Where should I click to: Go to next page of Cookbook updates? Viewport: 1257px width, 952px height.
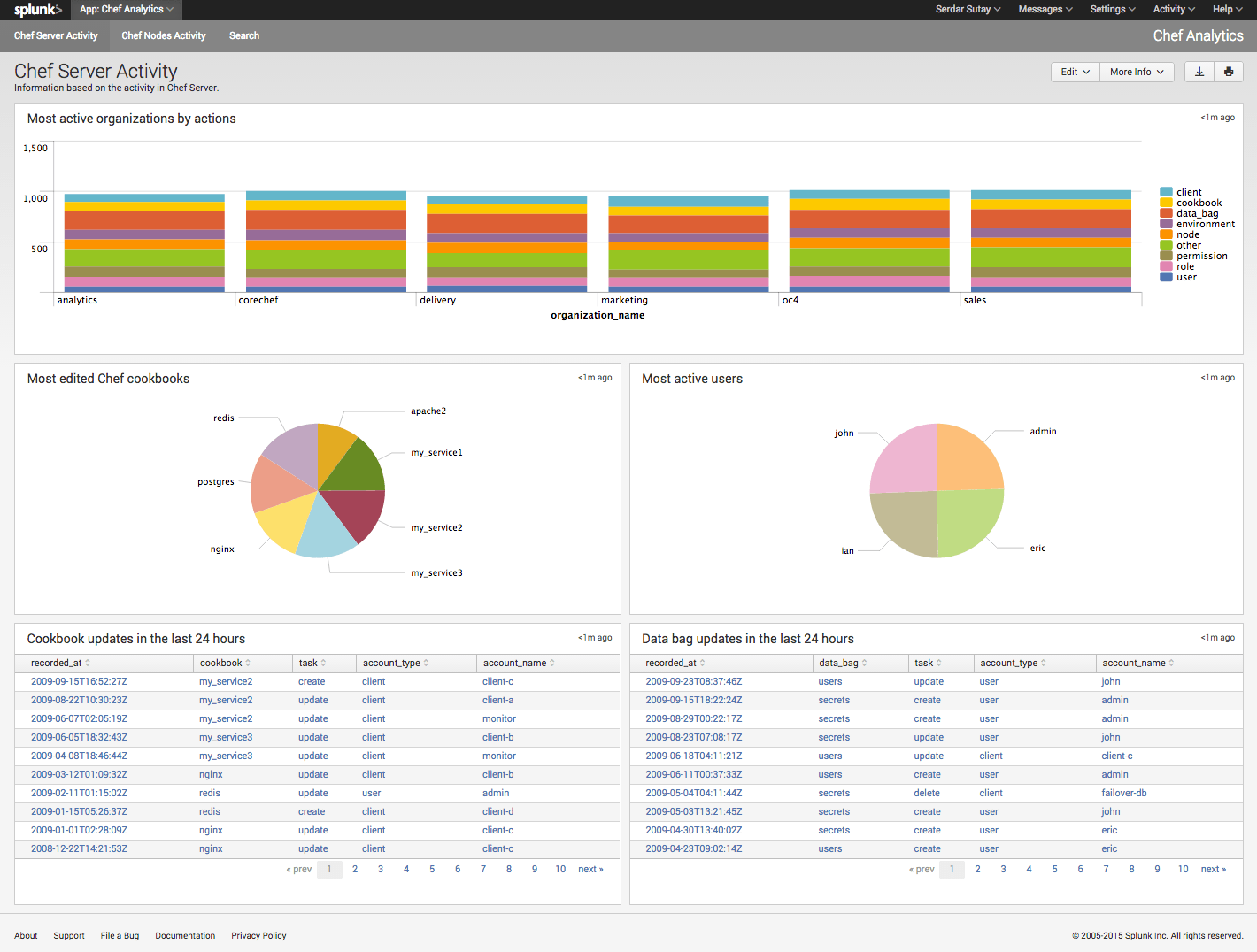coord(590,869)
